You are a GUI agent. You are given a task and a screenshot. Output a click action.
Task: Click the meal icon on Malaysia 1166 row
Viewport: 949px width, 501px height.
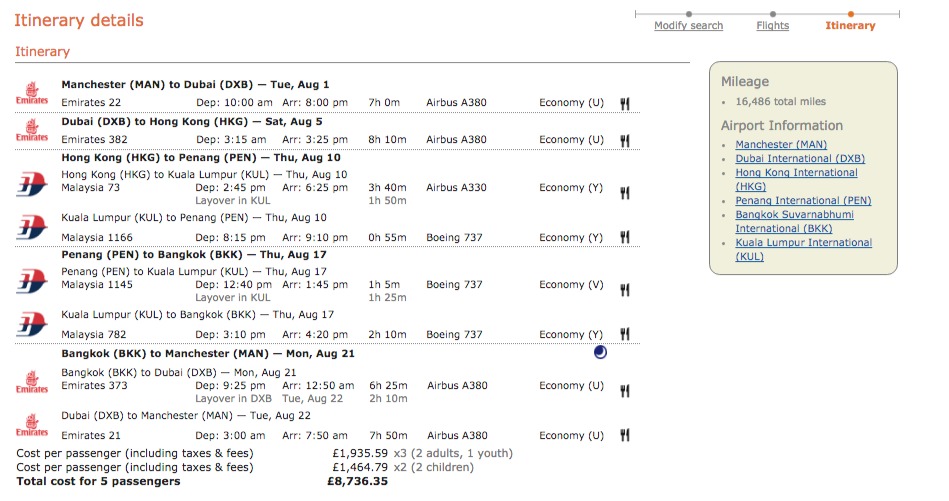coord(625,237)
